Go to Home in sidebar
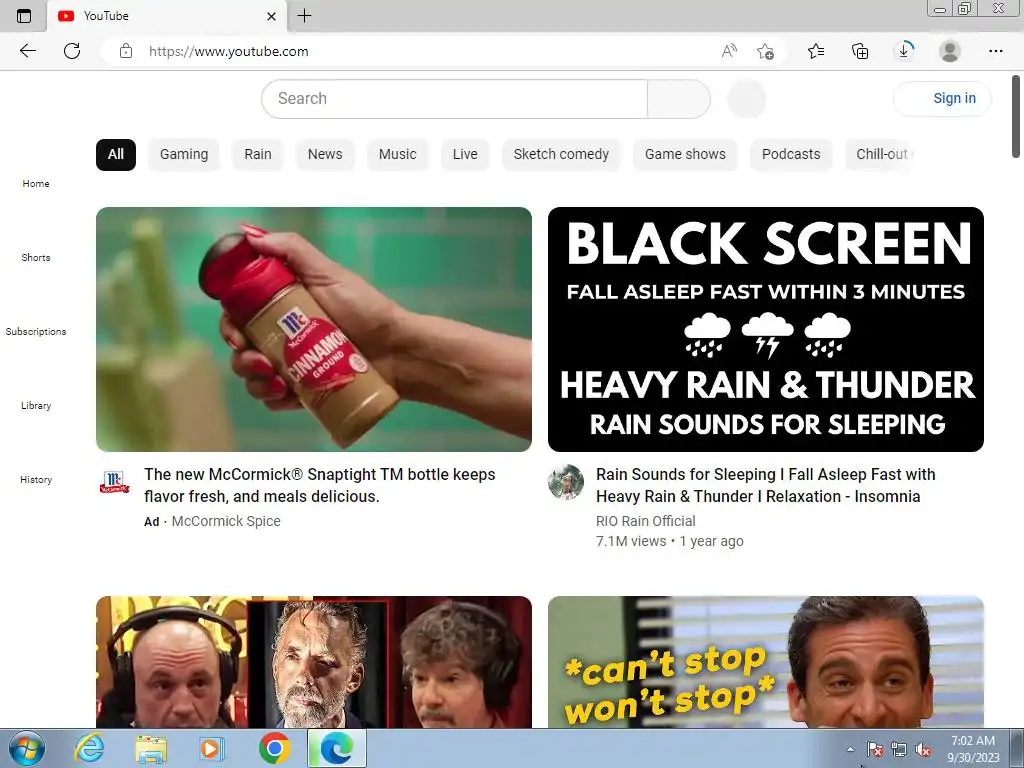Image resolution: width=1024 pixels, height=768 pixels. click(x=36, y=184)
